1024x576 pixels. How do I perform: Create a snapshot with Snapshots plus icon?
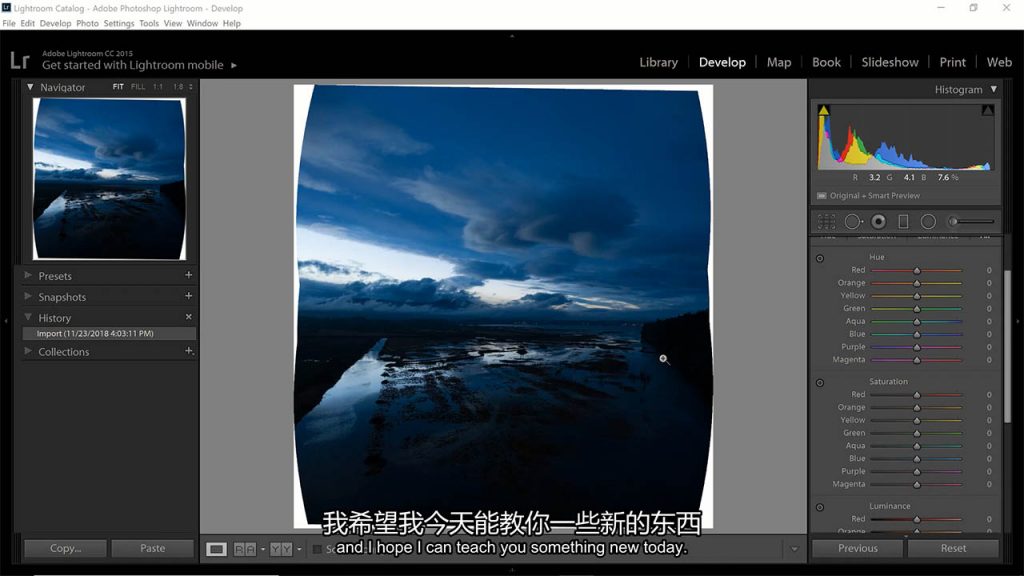point(189,296)
